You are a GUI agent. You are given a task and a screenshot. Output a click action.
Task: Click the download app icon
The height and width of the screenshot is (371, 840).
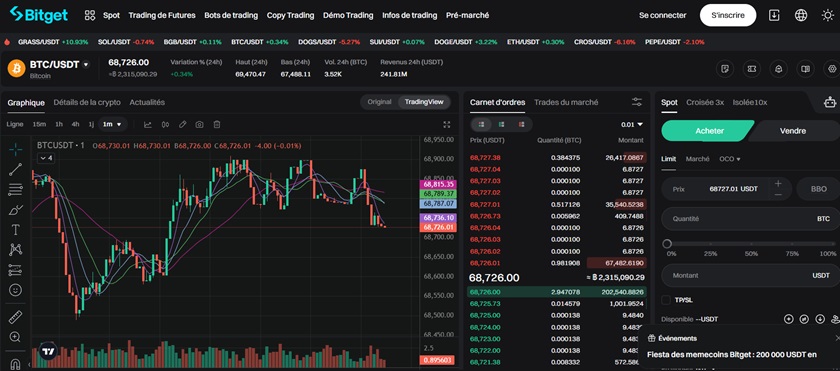(774, 16)
